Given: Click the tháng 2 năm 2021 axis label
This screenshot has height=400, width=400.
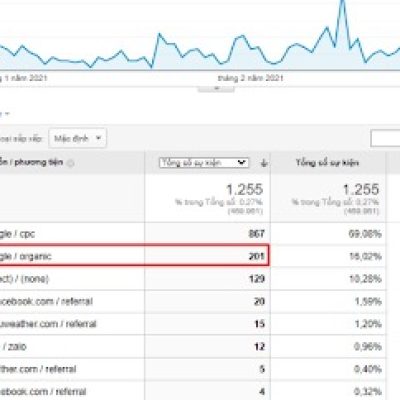Looking at the screenshot, I should tap(250, 78).
